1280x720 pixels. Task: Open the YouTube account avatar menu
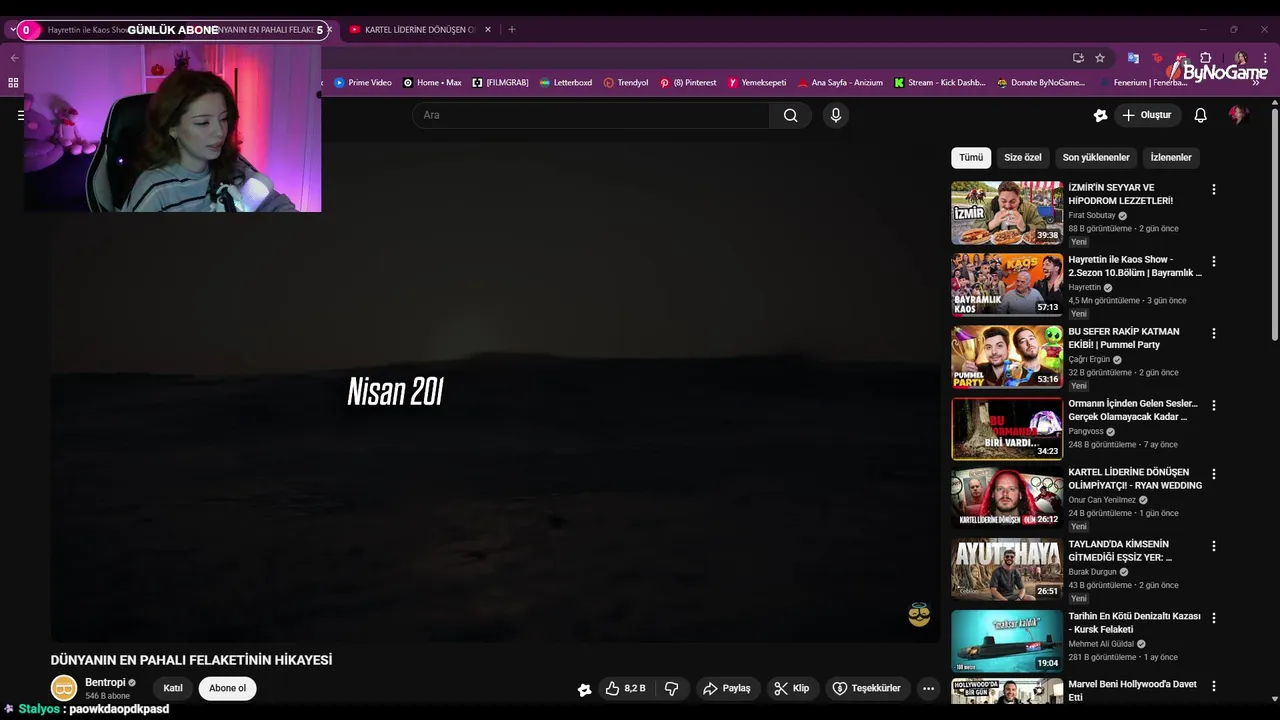(1238, 115)
